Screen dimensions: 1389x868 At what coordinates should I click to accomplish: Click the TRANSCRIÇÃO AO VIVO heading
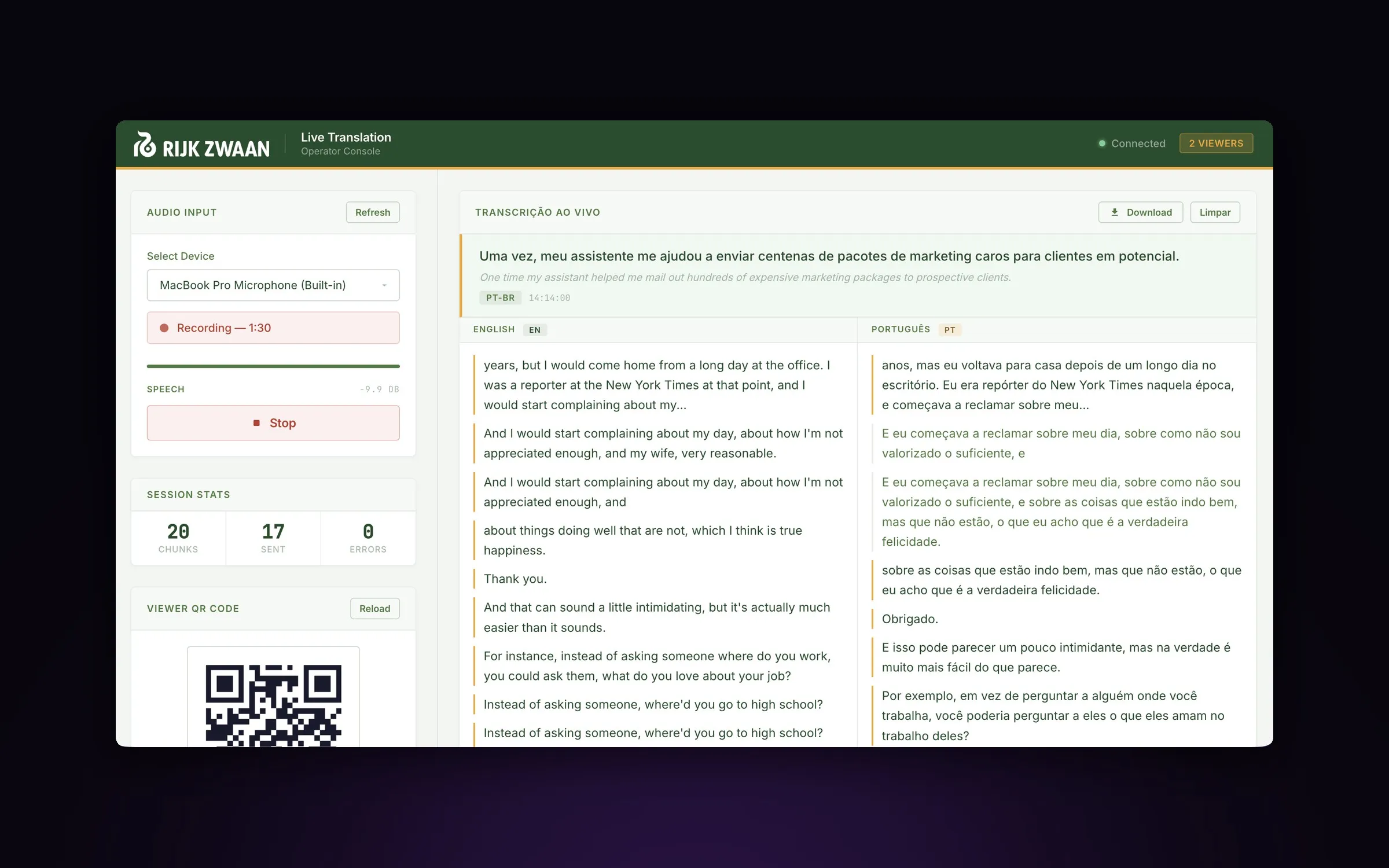[538, 212]
